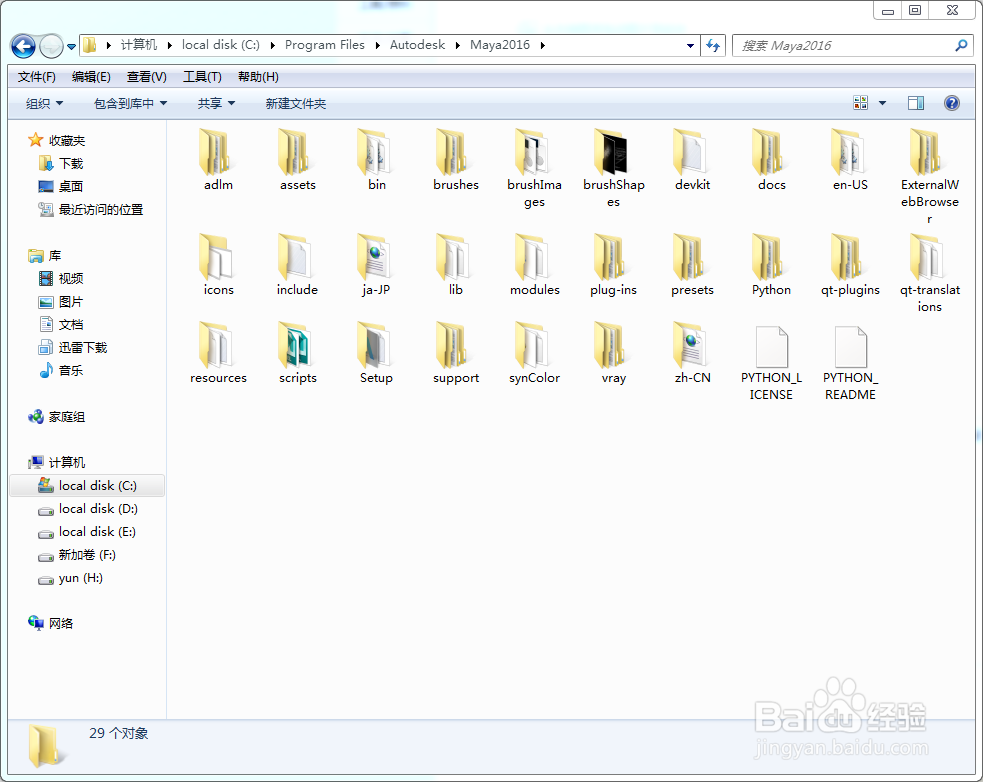Screen dimensions: 983x782
Task: Select the ExternalWebBrowser folder
Action: point(929,176)
